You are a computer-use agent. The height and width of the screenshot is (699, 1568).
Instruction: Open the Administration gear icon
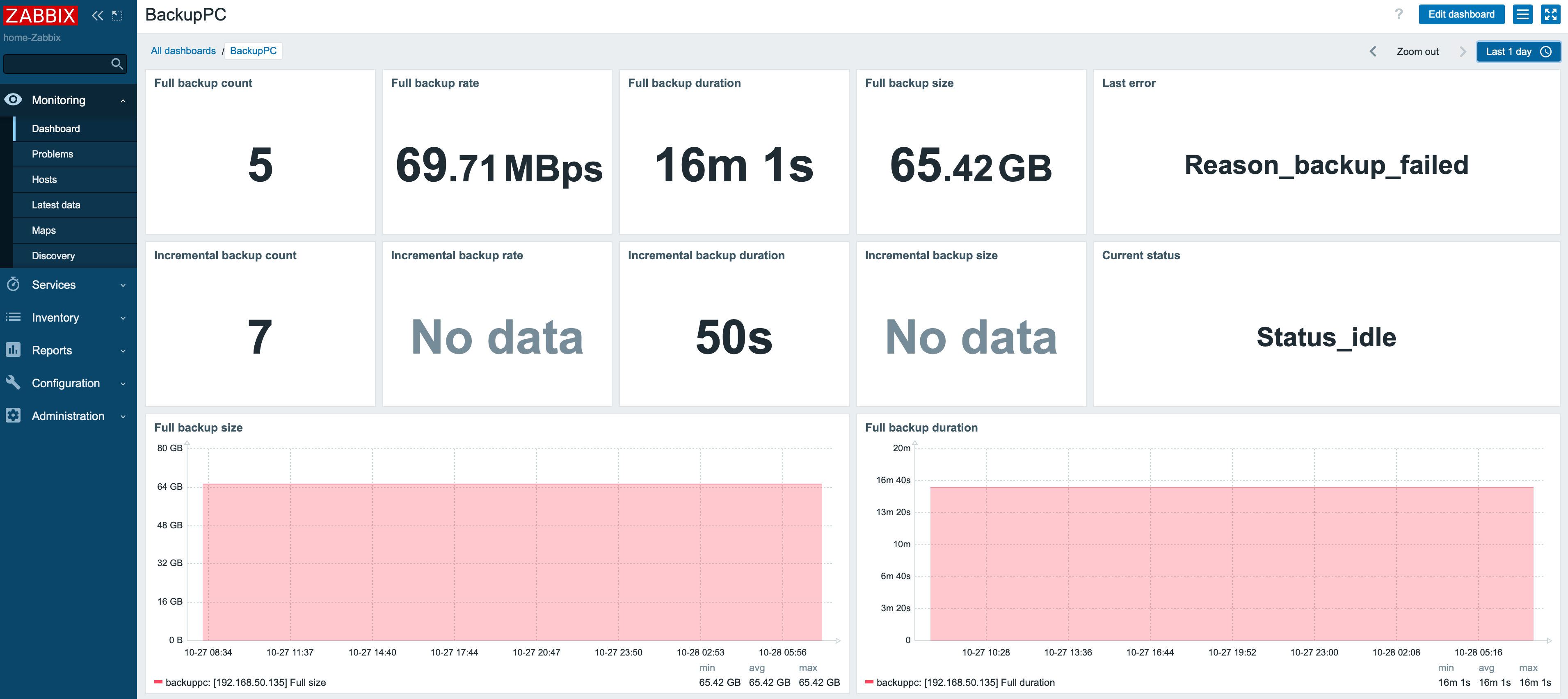point(13,415)
